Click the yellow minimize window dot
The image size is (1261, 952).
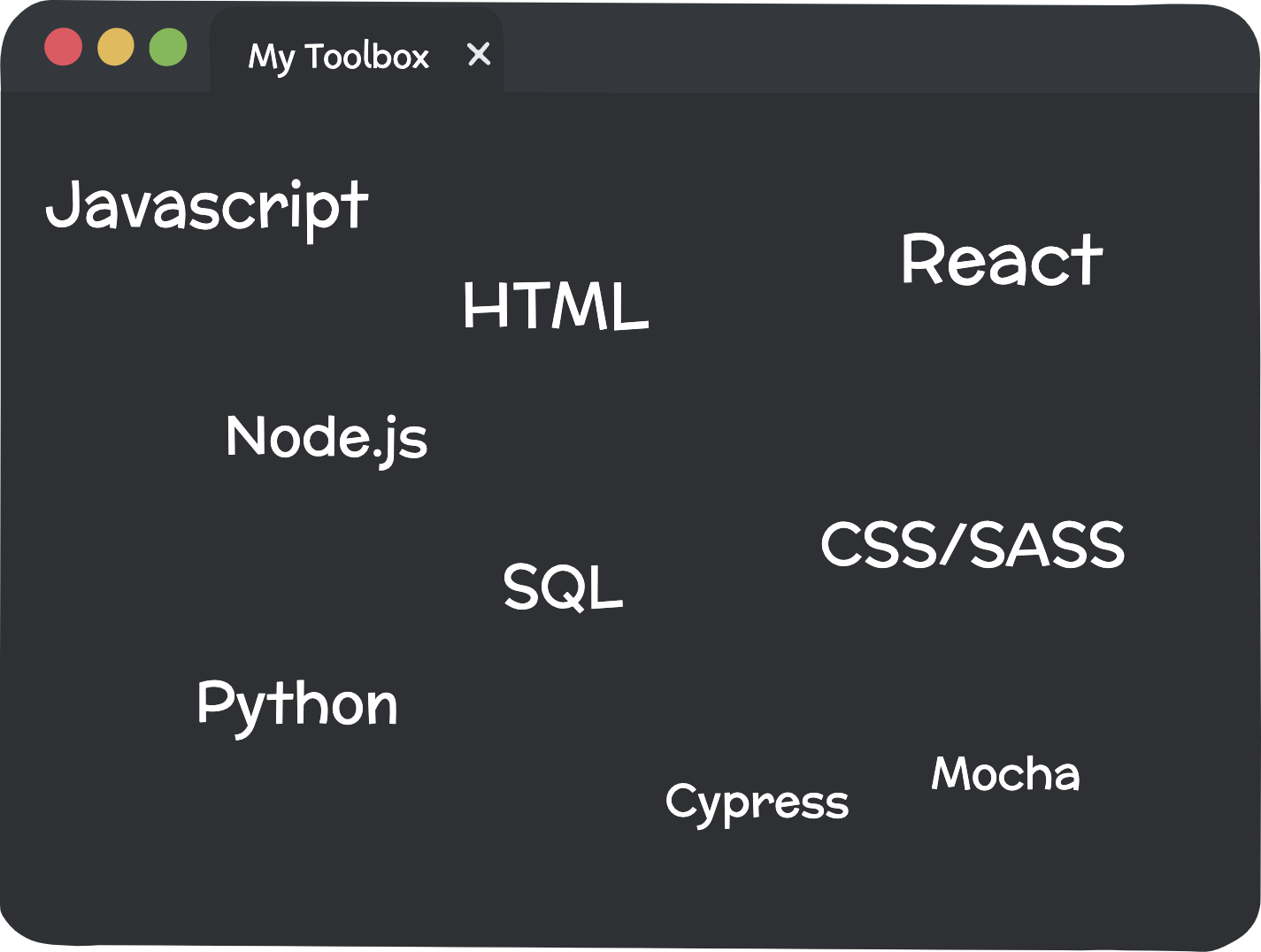[116, 47]
